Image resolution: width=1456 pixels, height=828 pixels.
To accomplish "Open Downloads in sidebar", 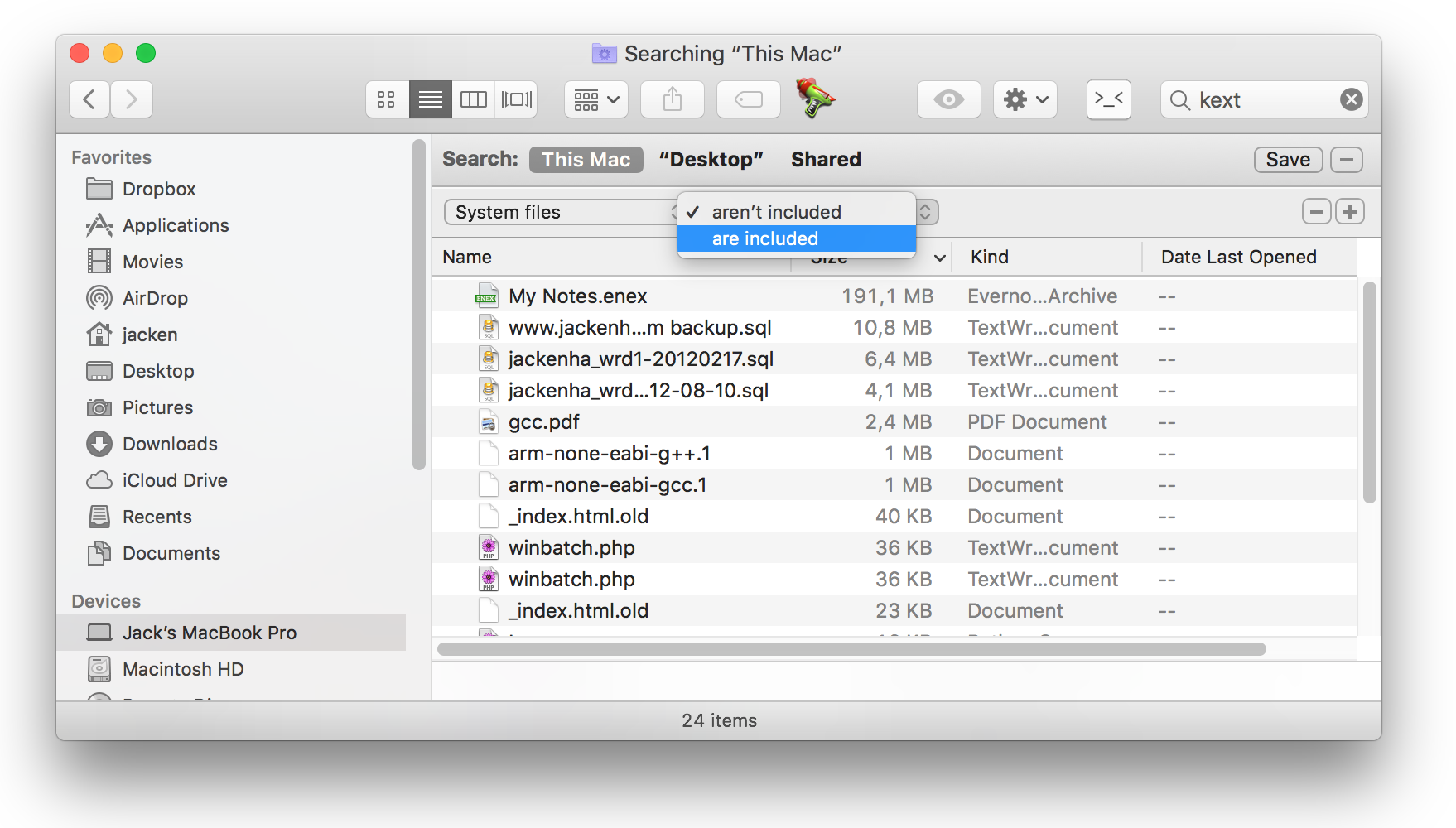I will click(x=232, y=444).
